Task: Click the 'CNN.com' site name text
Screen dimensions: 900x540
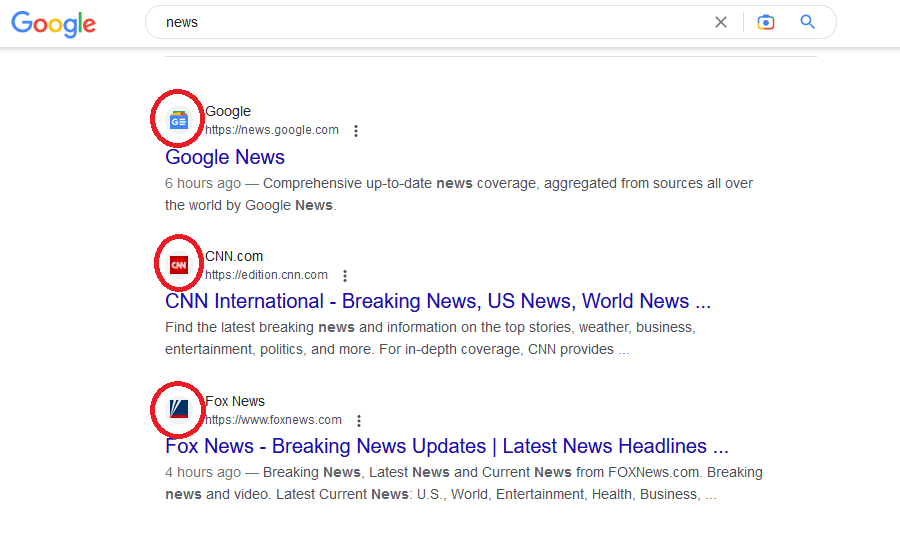Action: pos(234,257)
